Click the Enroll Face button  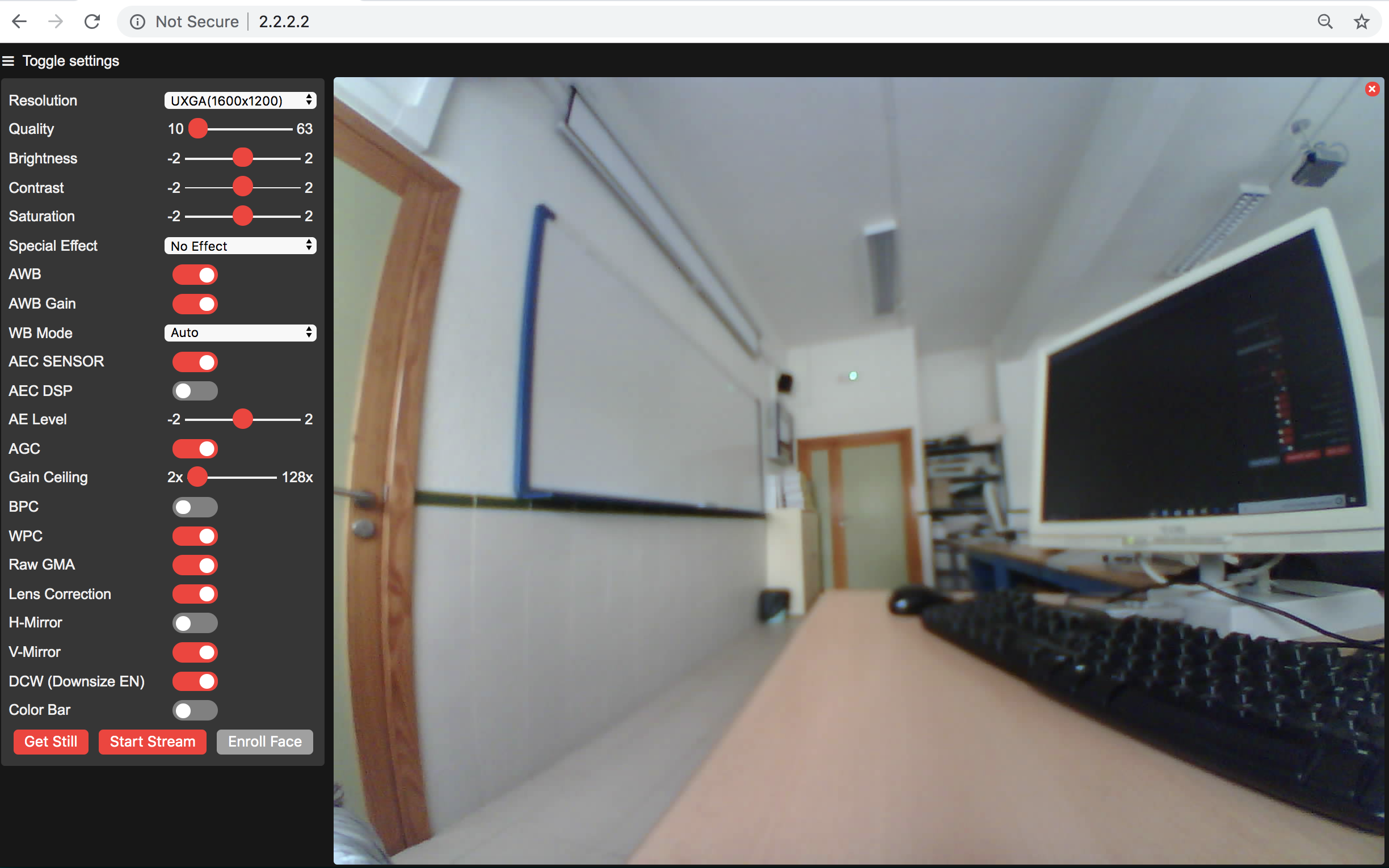[x=264, y=741]
